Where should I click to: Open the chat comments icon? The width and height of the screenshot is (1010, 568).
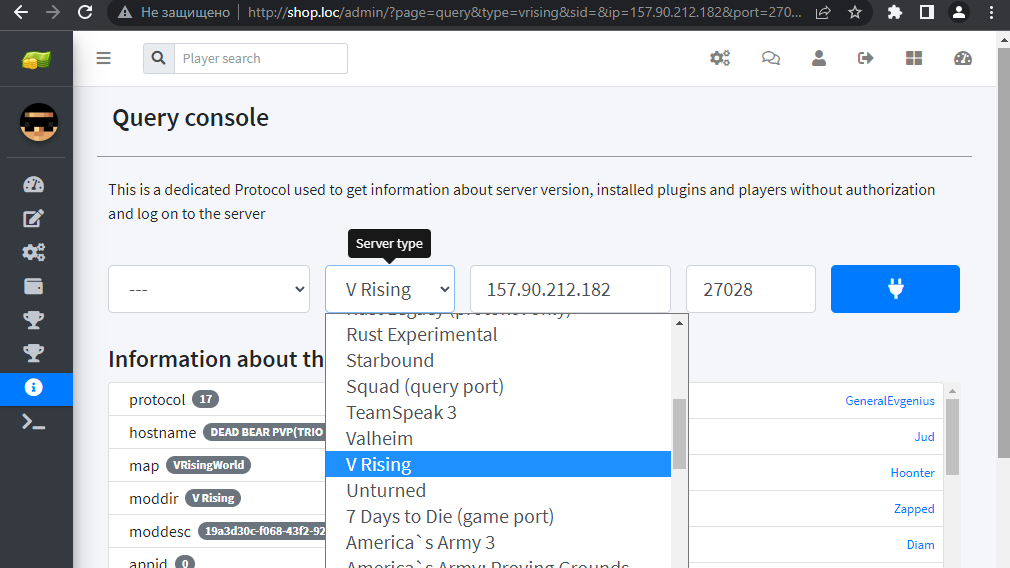770,58
